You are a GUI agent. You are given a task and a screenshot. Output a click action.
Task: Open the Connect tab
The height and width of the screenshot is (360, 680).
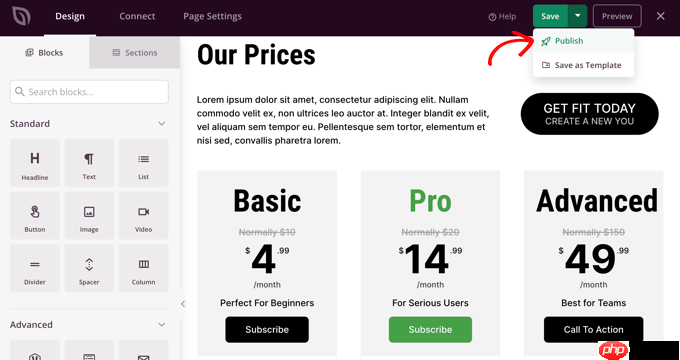pyautogui.click(x=137, y=16)
